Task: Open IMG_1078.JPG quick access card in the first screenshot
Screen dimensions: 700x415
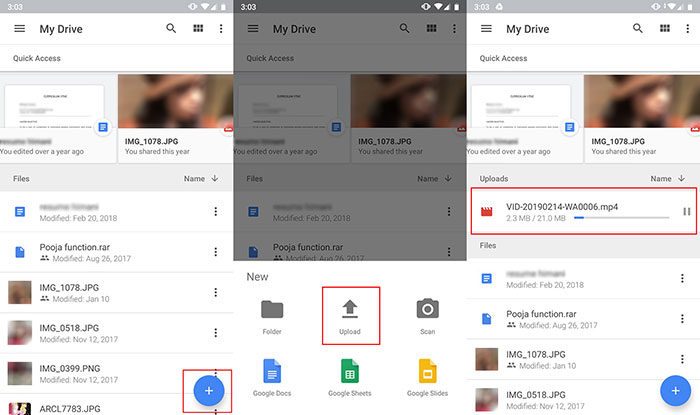Action: tap(175, 118)
